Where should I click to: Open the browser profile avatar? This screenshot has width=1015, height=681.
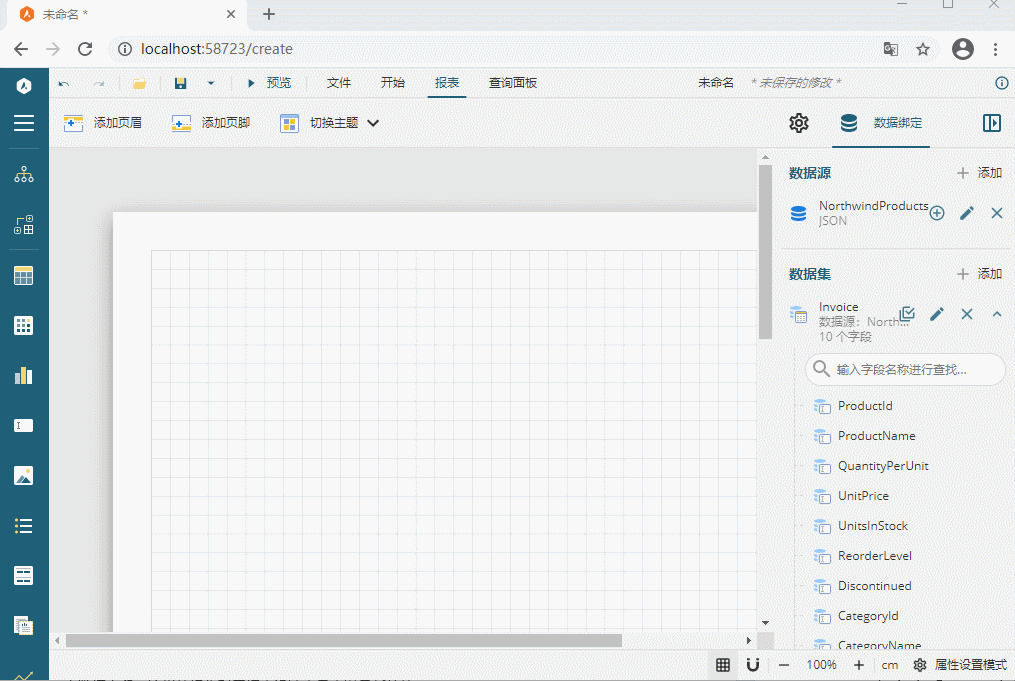(963, 49)
